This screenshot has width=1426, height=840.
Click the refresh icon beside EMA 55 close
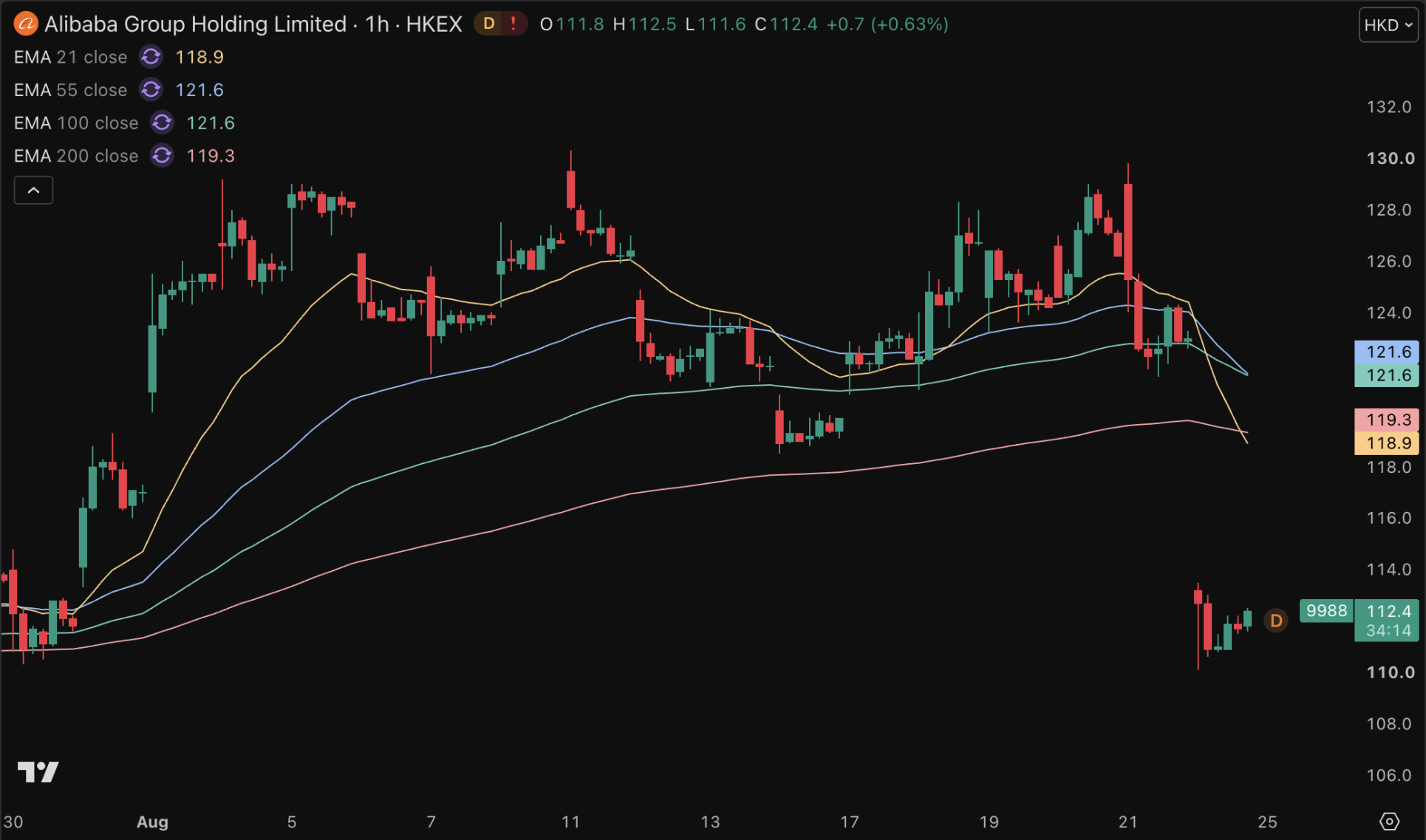[151, 90]
